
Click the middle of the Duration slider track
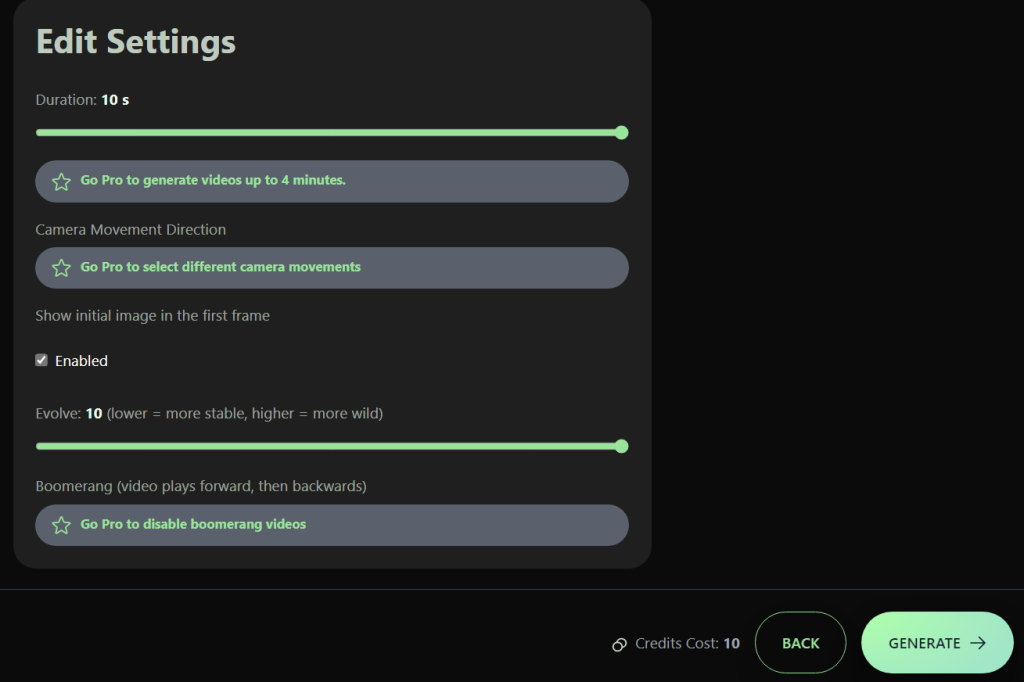(x=328, y=132)
